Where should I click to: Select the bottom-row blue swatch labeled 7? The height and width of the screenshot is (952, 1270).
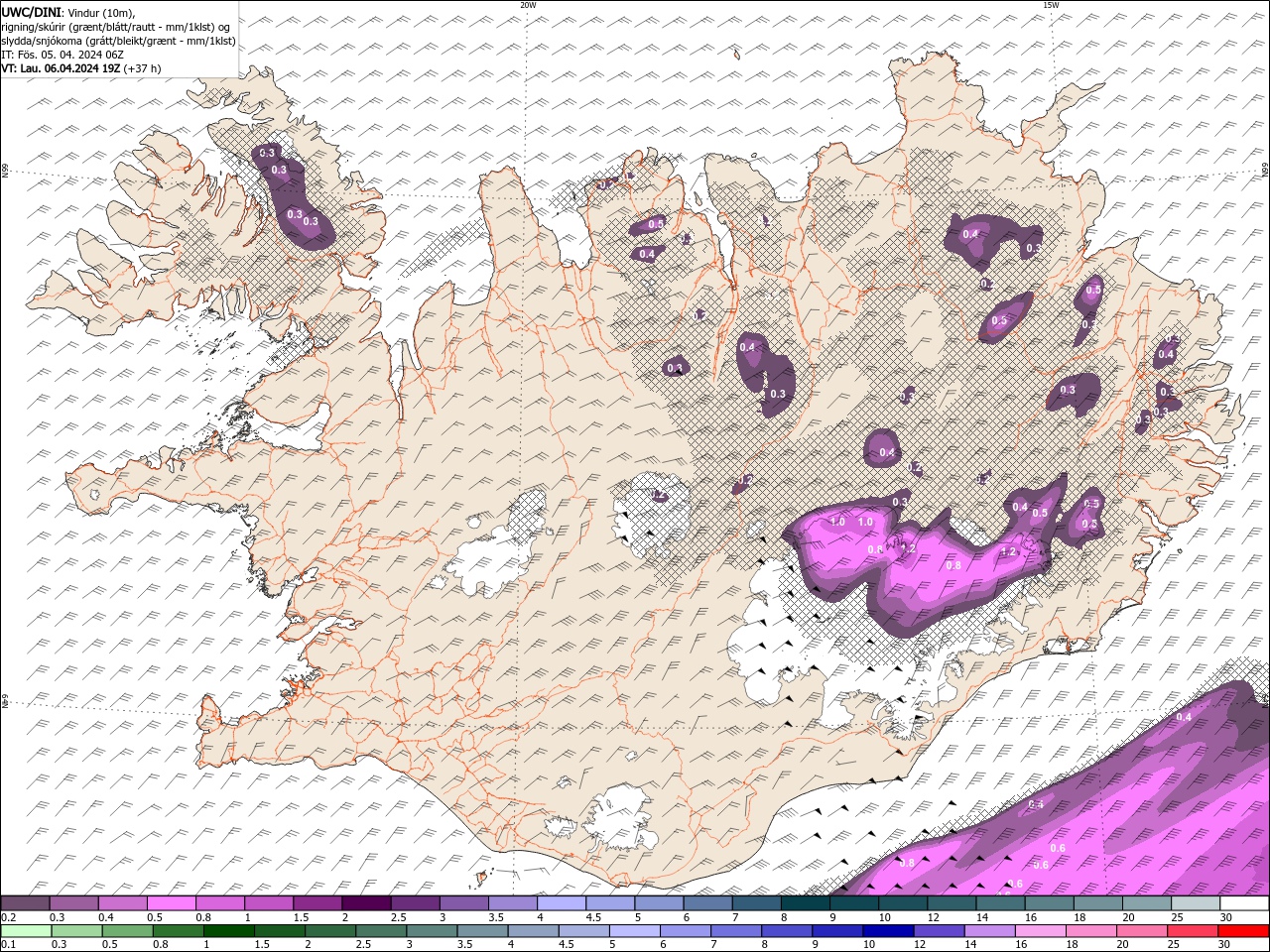[x=736, y=931]
